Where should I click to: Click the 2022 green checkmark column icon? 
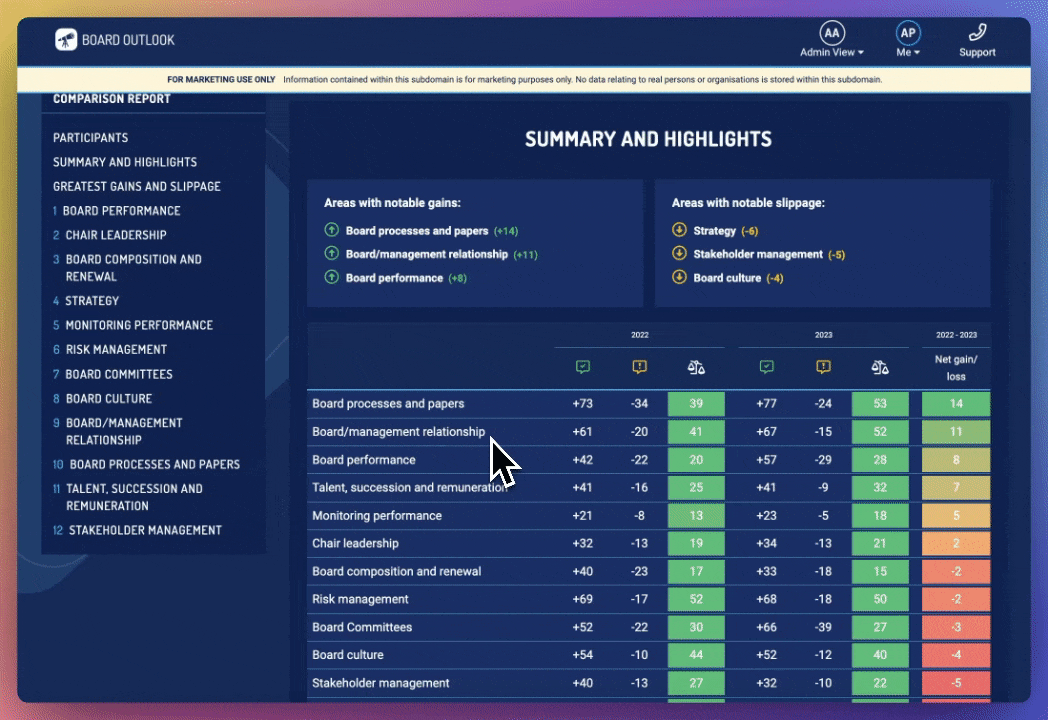(x=583, y=367)
